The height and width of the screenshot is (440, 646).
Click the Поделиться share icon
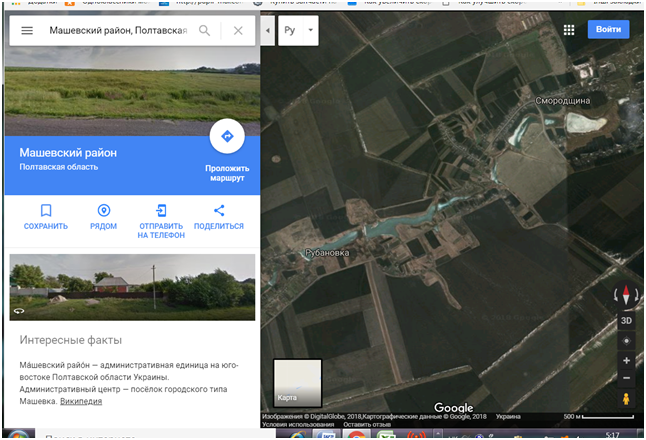[219, 211]
